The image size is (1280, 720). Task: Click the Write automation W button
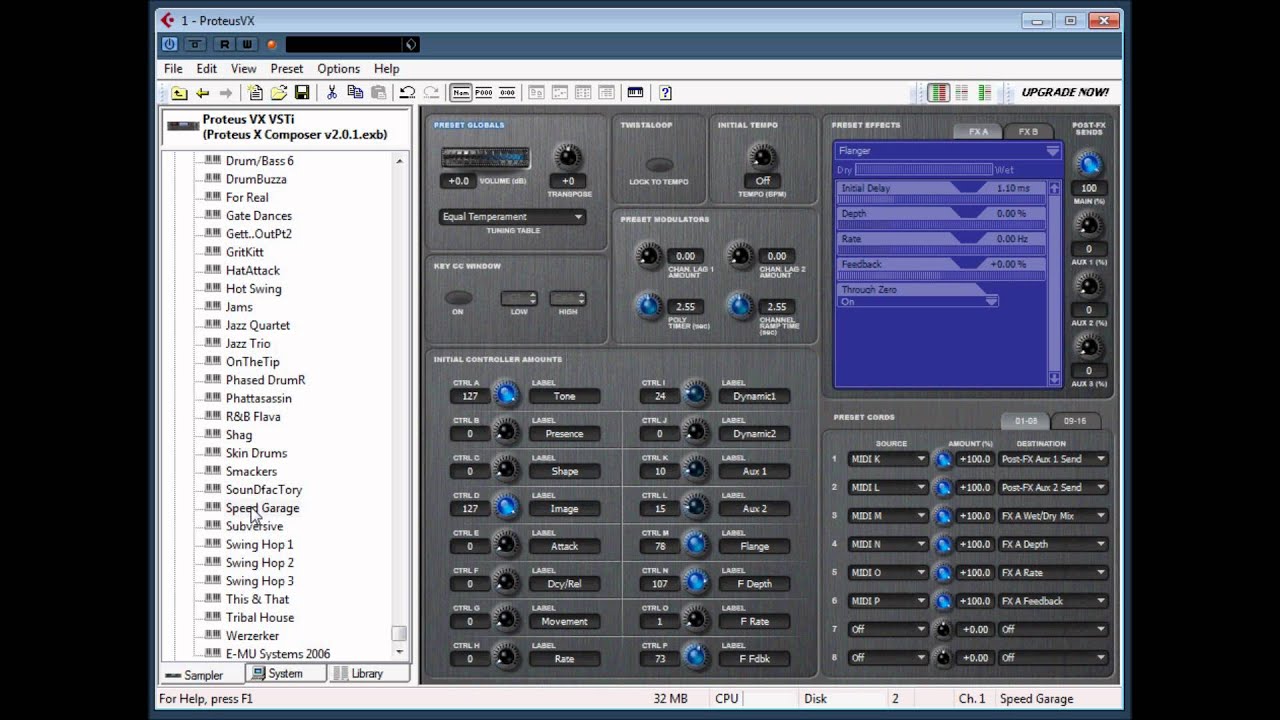click(246, 44)
